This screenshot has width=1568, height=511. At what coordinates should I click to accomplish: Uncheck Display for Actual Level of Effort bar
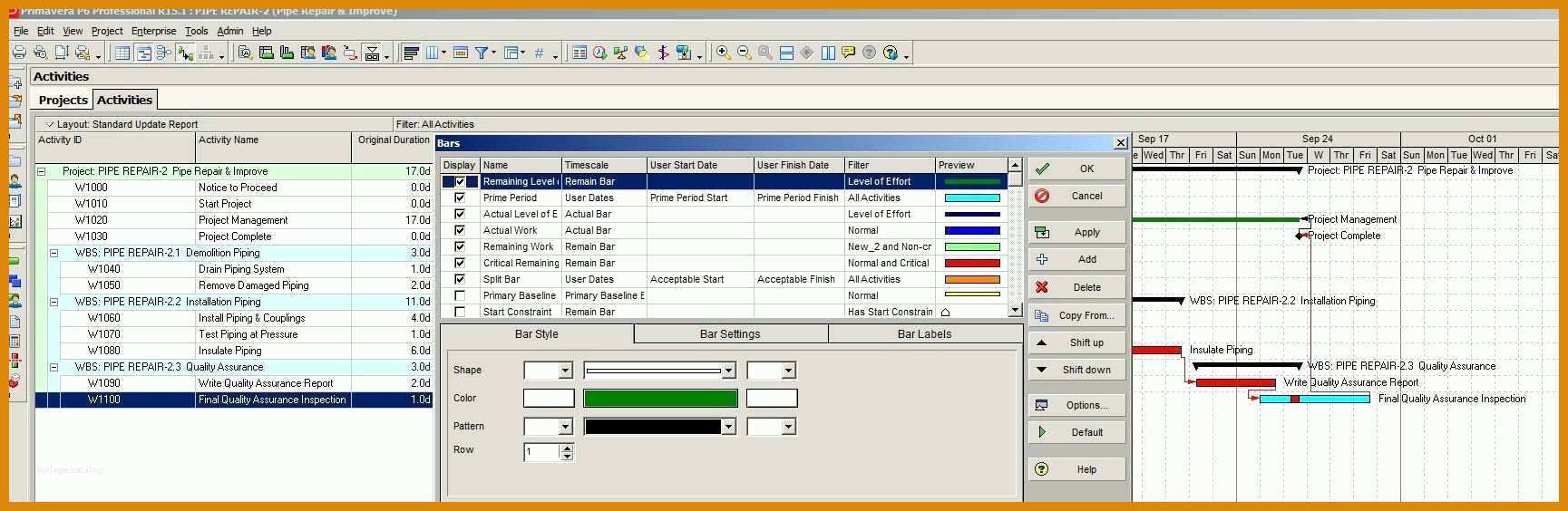click(460, 214)
